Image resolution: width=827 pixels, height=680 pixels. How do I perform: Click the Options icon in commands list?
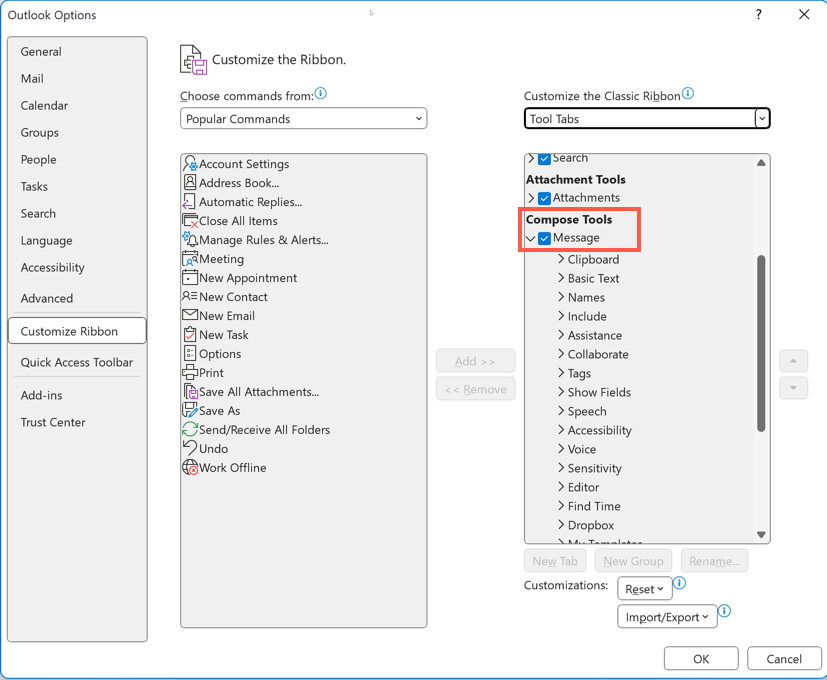(190, 353)
